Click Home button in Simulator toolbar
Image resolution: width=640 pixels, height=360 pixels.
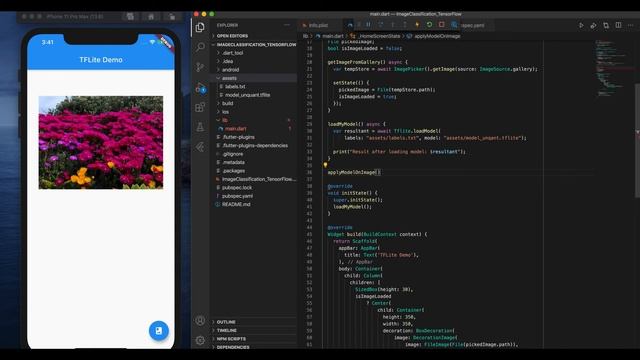[x=151, y=16]
